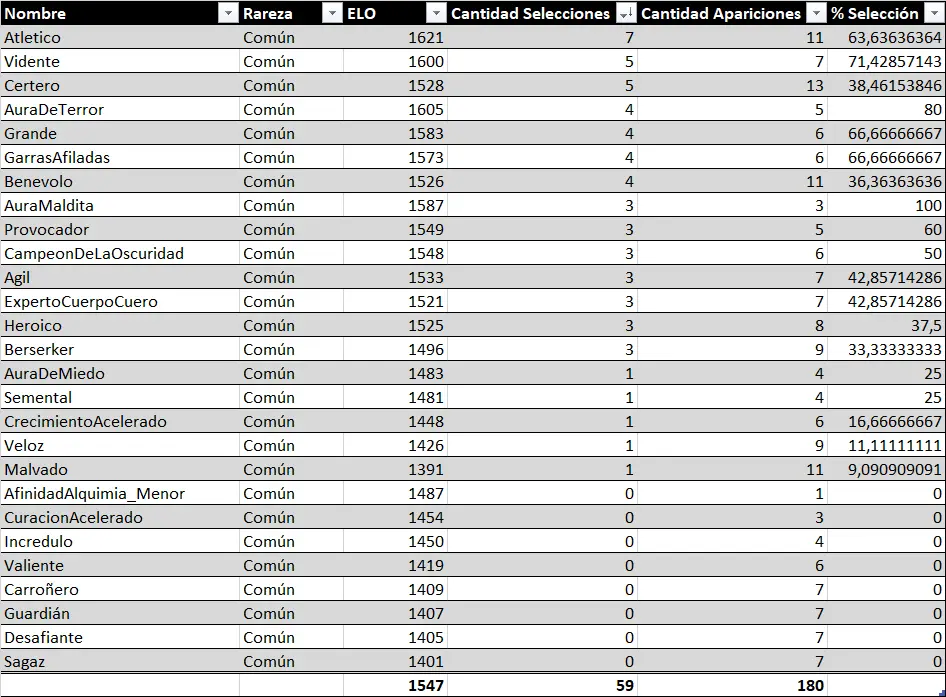Select the CampeonDeLaOscuridad cell

[120, 254]
